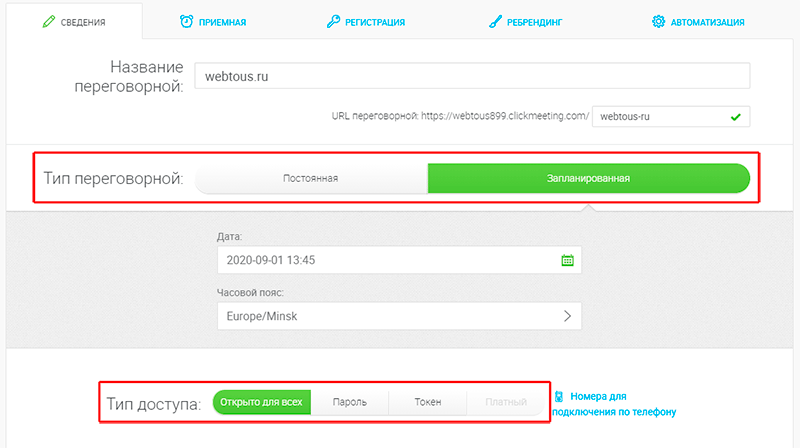The width and height of the screenshot is (800, 448).
Task: Select the Постоянная room type
Action: tap(311, 179)
